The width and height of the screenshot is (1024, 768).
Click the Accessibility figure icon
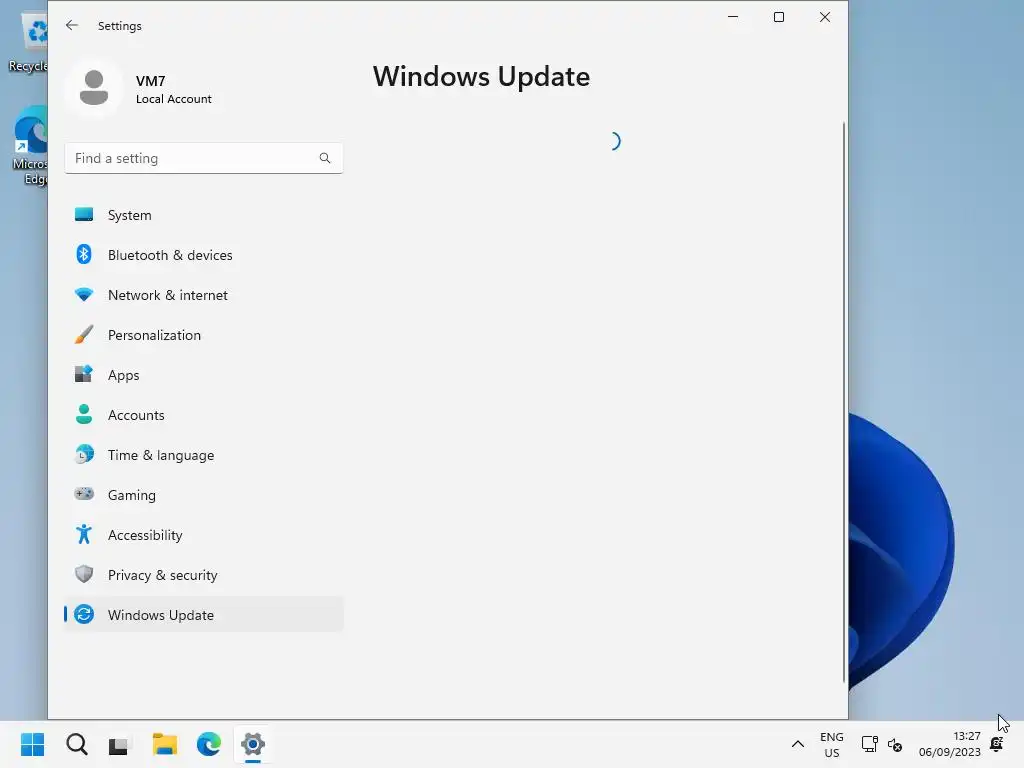[x=84, y=534]
